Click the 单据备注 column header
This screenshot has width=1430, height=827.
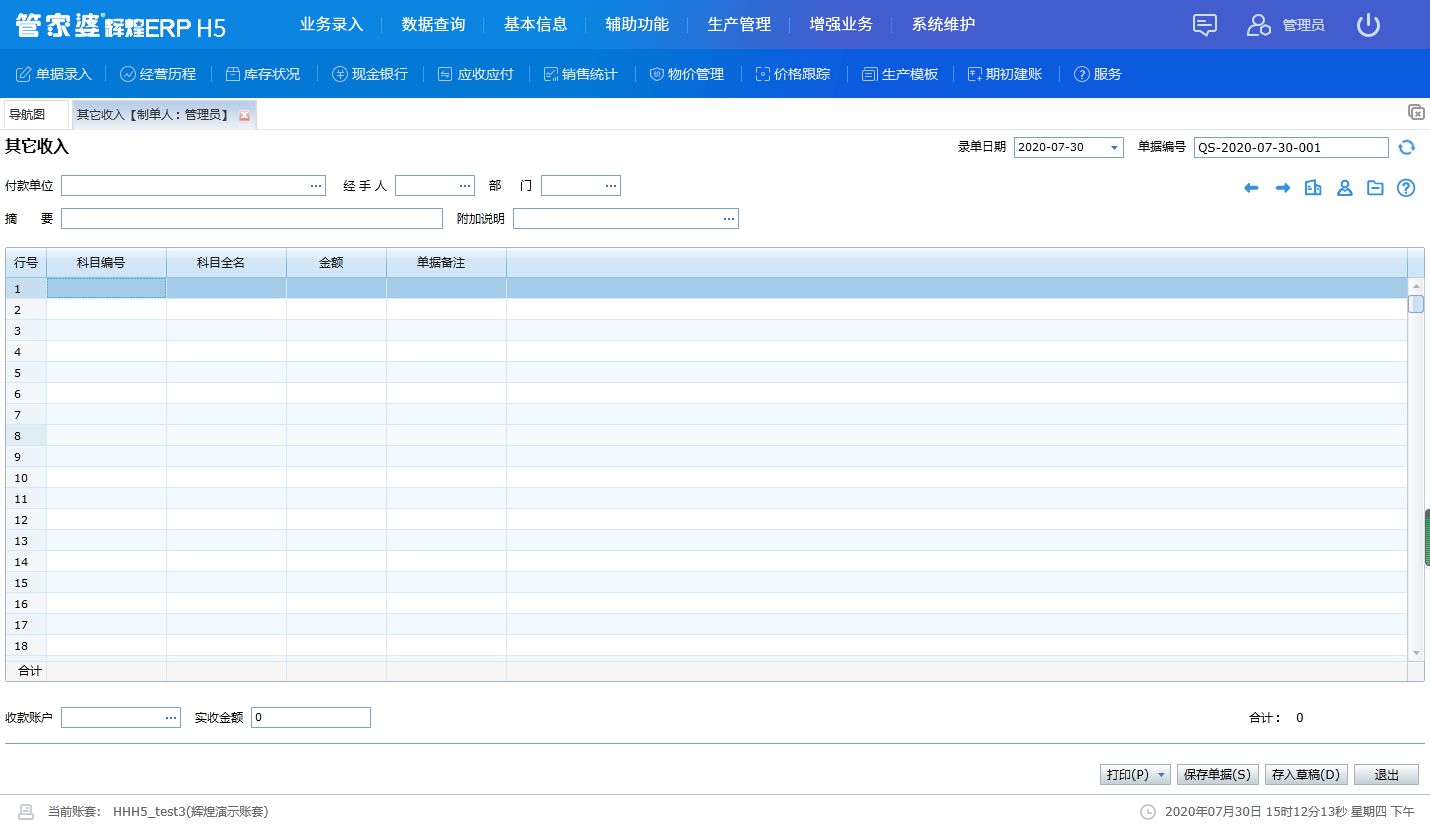point(446,263)
